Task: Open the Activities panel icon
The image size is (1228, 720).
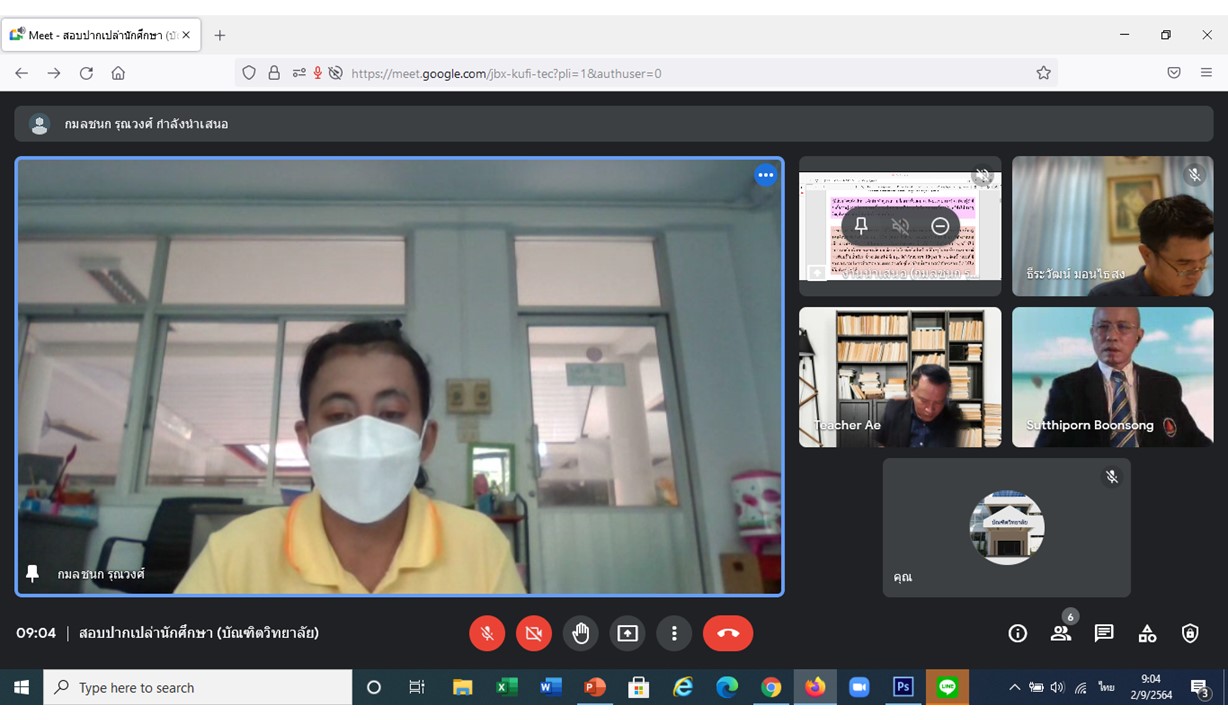Action: coord(1147,633)
